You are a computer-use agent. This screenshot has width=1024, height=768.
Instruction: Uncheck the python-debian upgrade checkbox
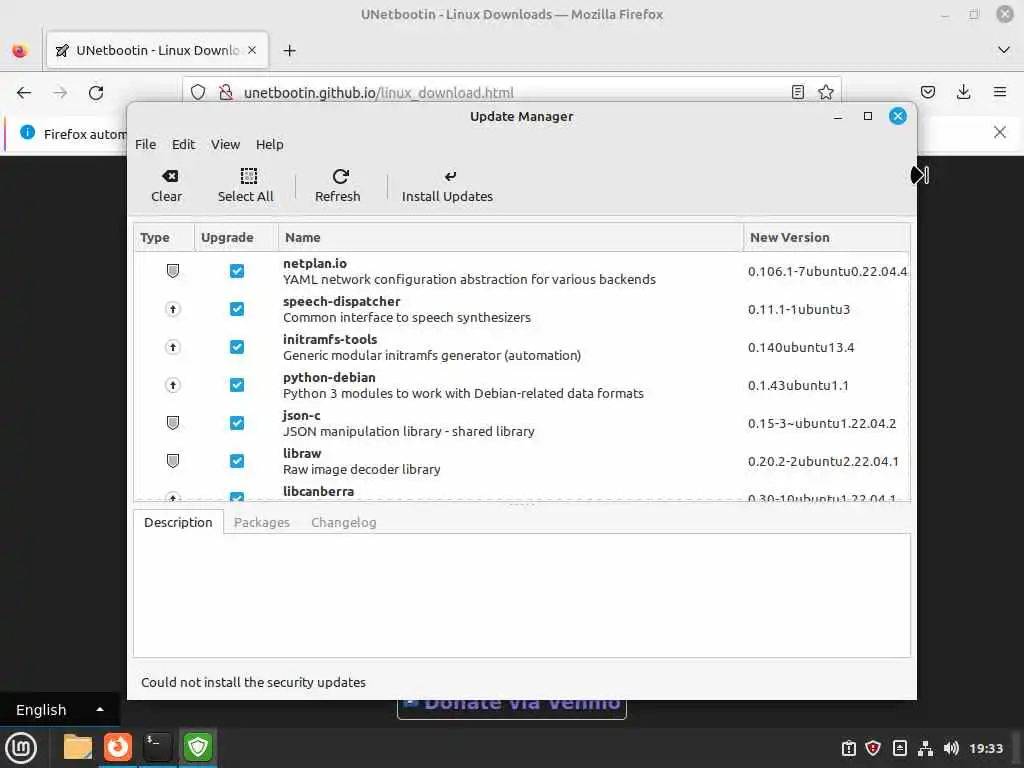pyautogui.click(x=237, y=385)
